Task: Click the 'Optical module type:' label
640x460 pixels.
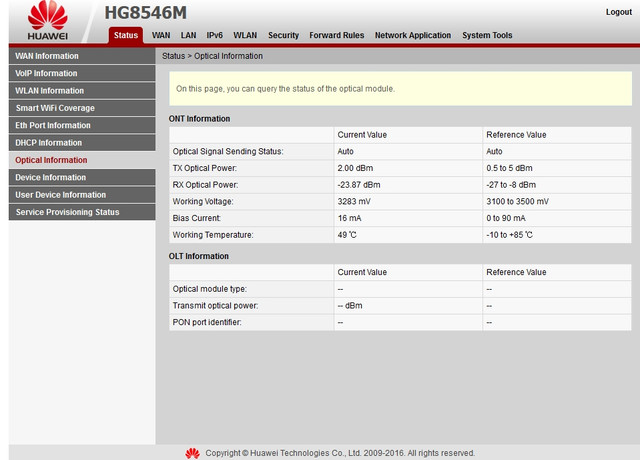Action: tap(210, 289)
